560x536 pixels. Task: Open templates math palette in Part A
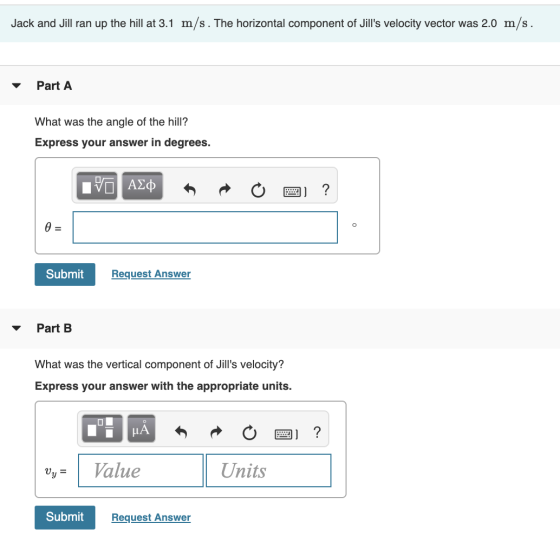click(x=97, y=186)
